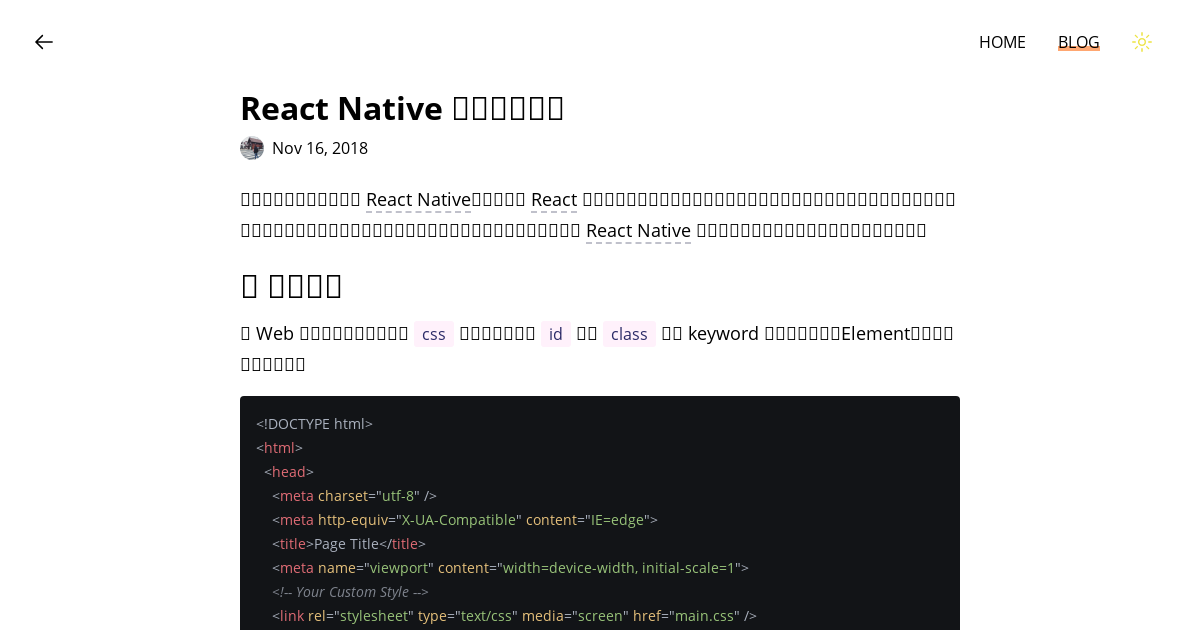Image resolution: width=1200 pixels, height=630 pixels.
Task: Toggle the sun theme switcher icon
Action: click(x=1142, y=42)
